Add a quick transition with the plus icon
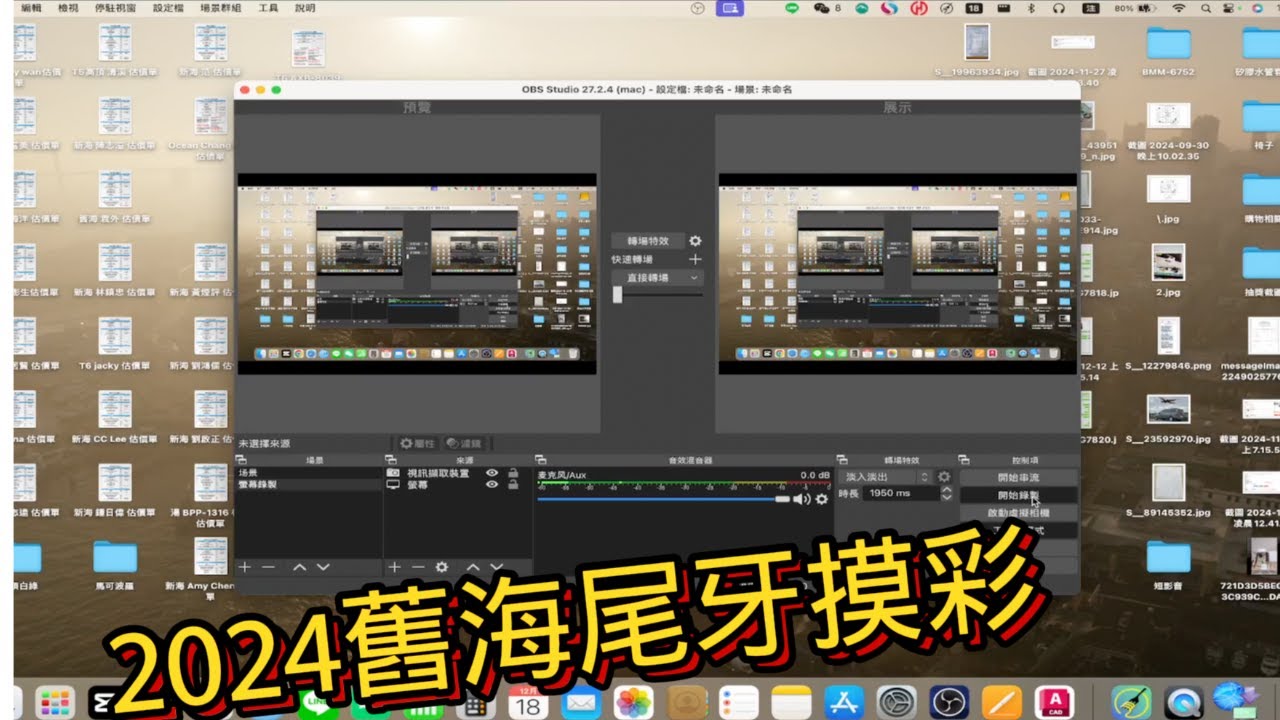 coord(695,259)
